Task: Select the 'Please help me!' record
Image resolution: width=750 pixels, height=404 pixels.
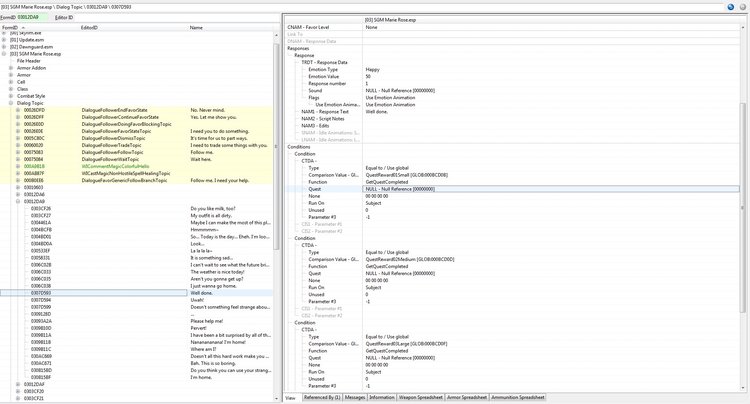Action: coord(136,321)
